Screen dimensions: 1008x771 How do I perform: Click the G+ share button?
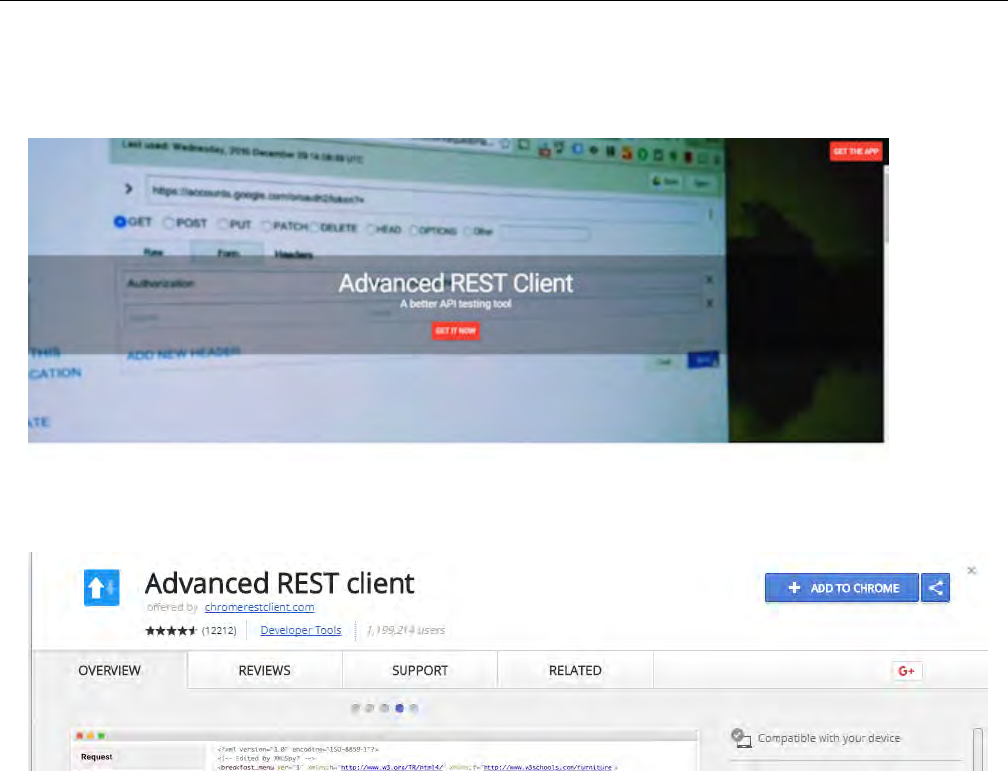pyautogui.click(x=906, y=671)
